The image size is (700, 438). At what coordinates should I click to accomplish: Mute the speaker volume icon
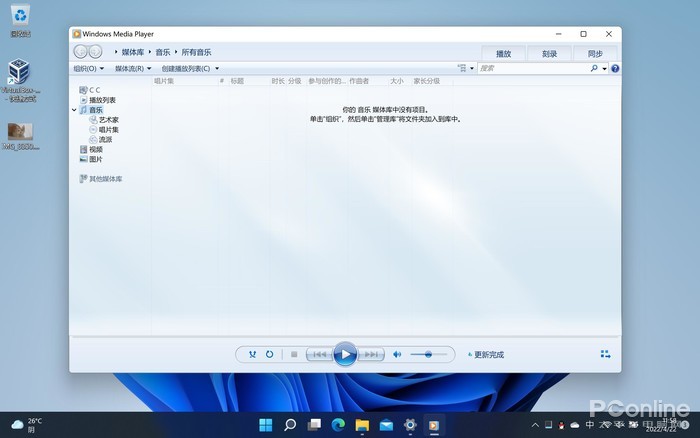tap(397, 354)
